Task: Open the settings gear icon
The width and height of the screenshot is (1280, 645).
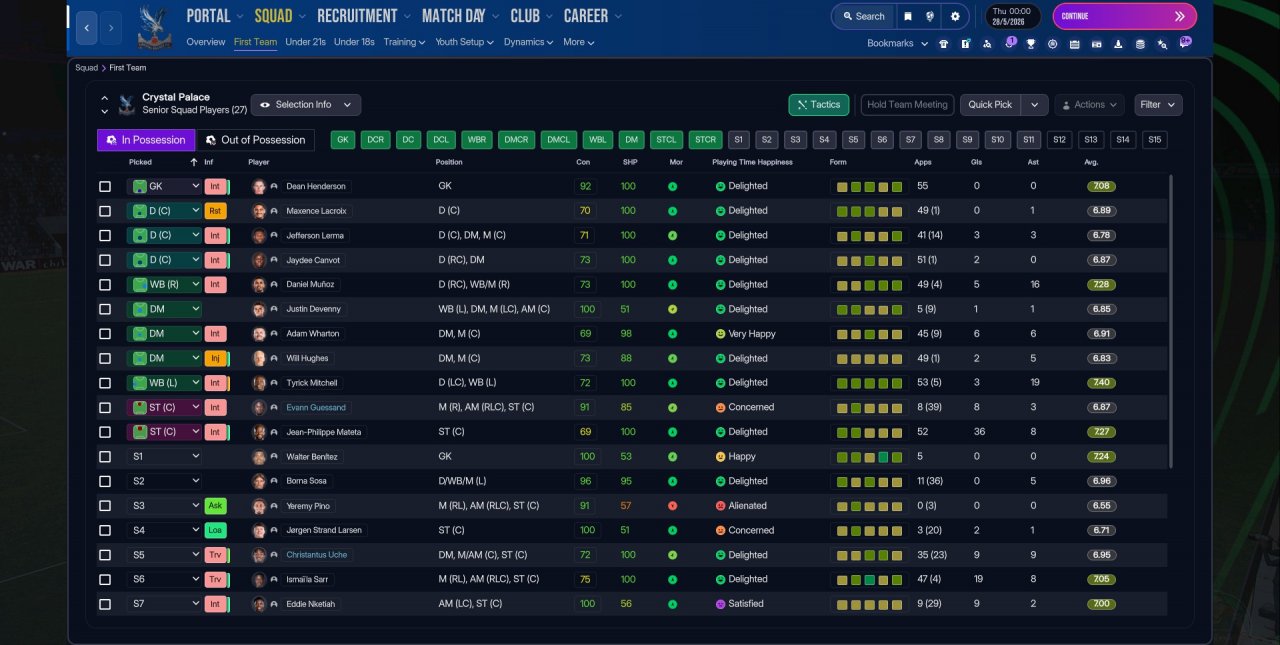Action: [955, 16]
